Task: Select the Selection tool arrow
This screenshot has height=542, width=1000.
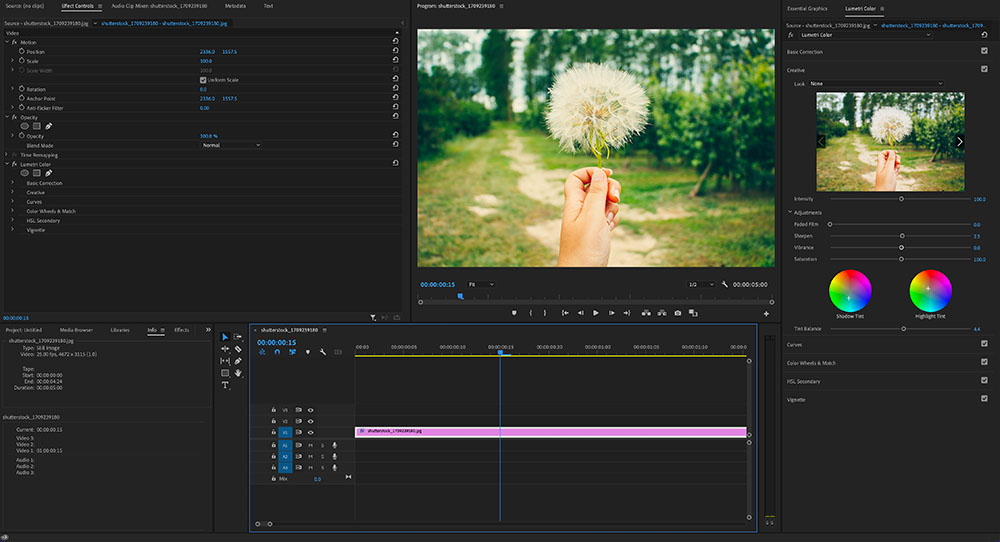Action: click(x=225, y=337)
